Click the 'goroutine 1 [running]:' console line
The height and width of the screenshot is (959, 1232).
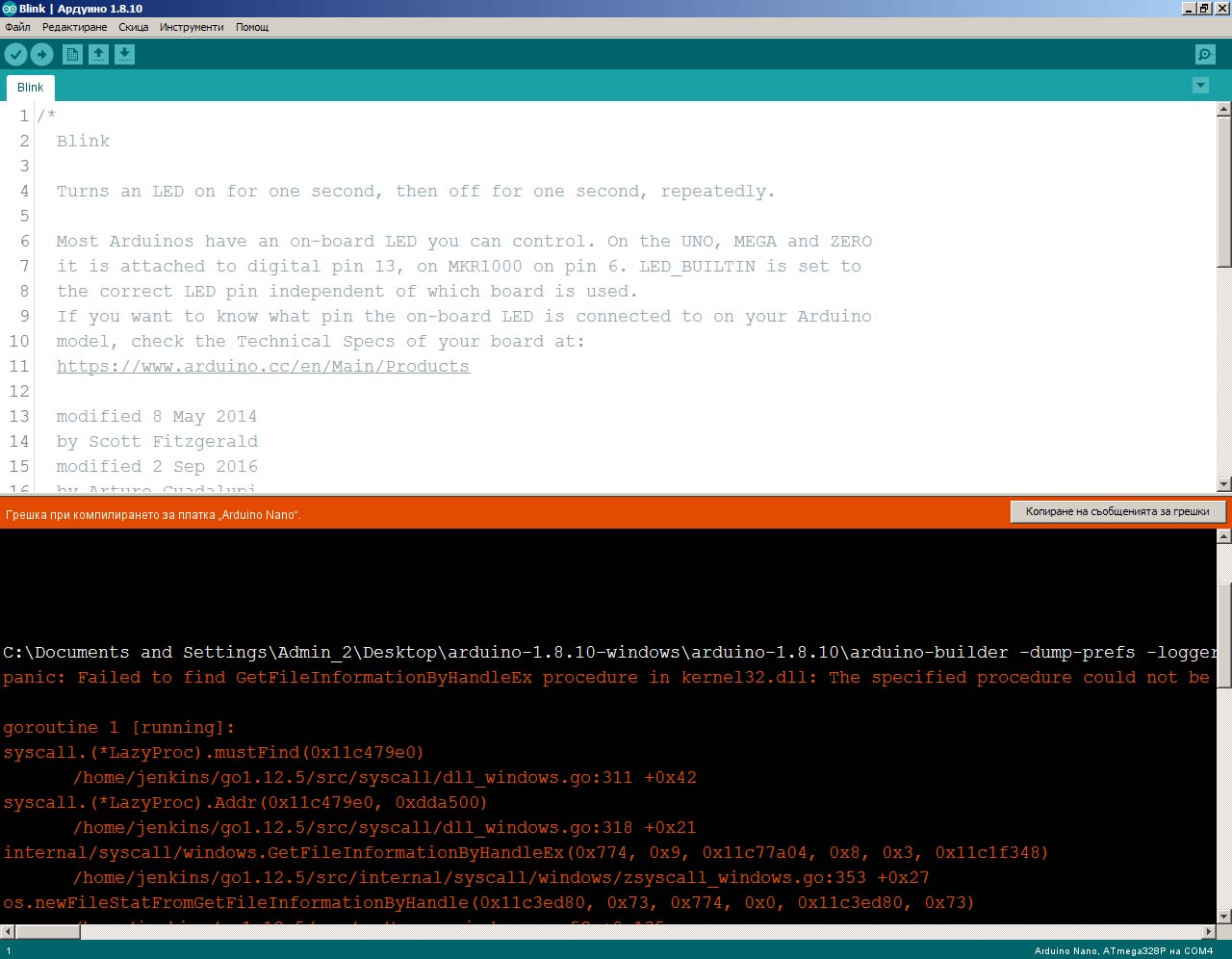click(119, 727)
